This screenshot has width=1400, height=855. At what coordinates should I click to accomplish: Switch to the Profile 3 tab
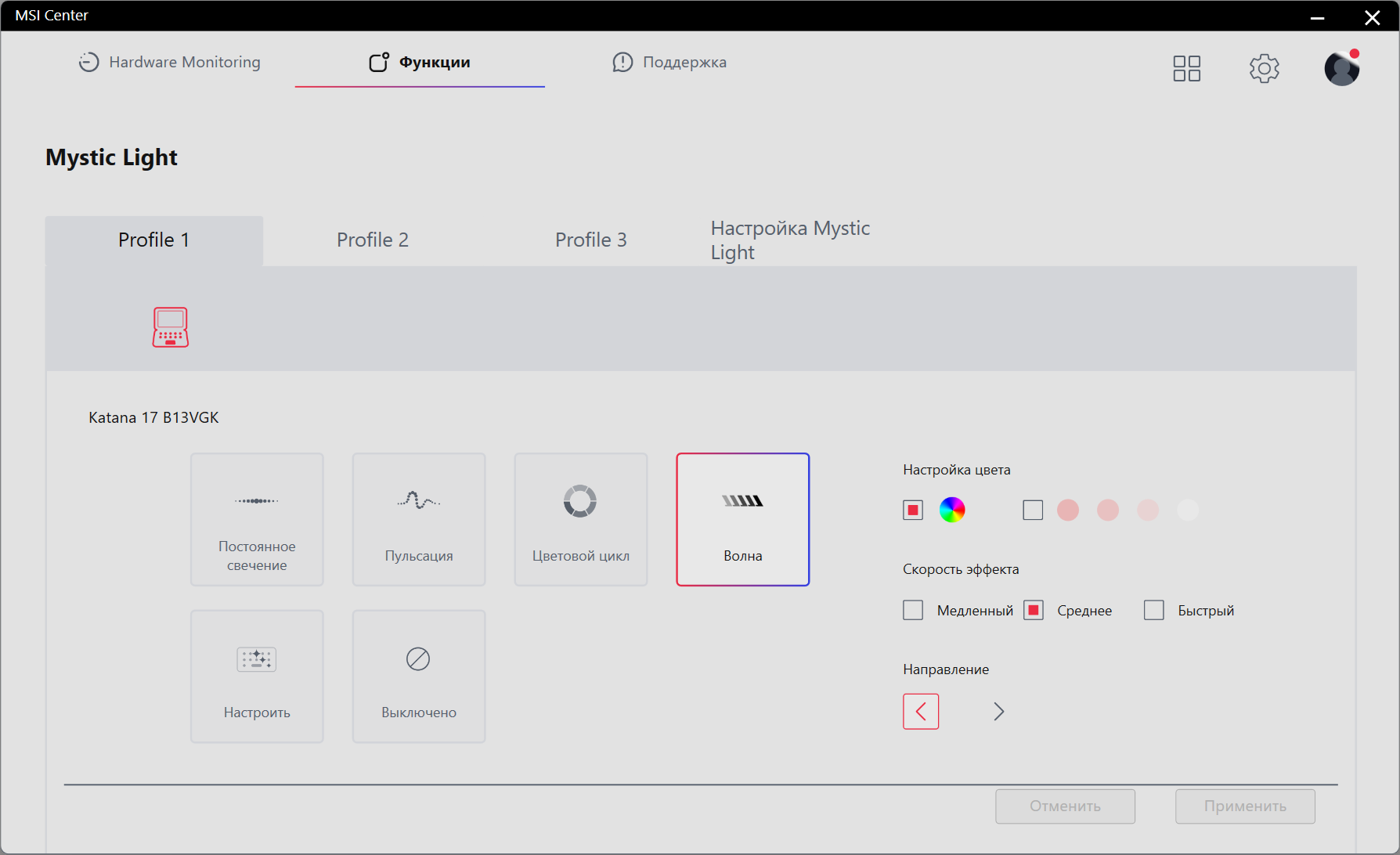[x=591, y=240]
